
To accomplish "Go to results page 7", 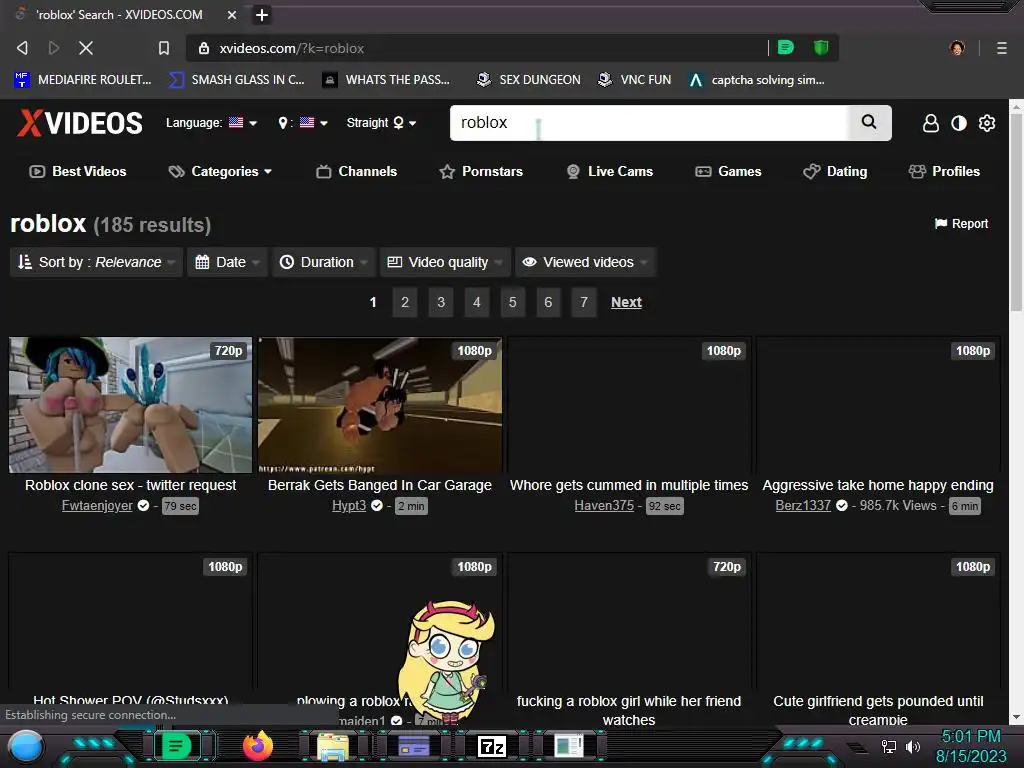I will point(584,302).
